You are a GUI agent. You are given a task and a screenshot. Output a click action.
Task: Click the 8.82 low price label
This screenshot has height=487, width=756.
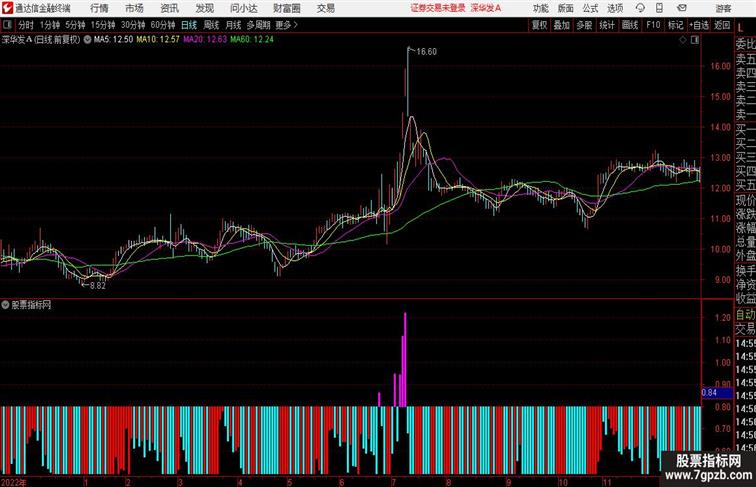click(x=97, y=285)
